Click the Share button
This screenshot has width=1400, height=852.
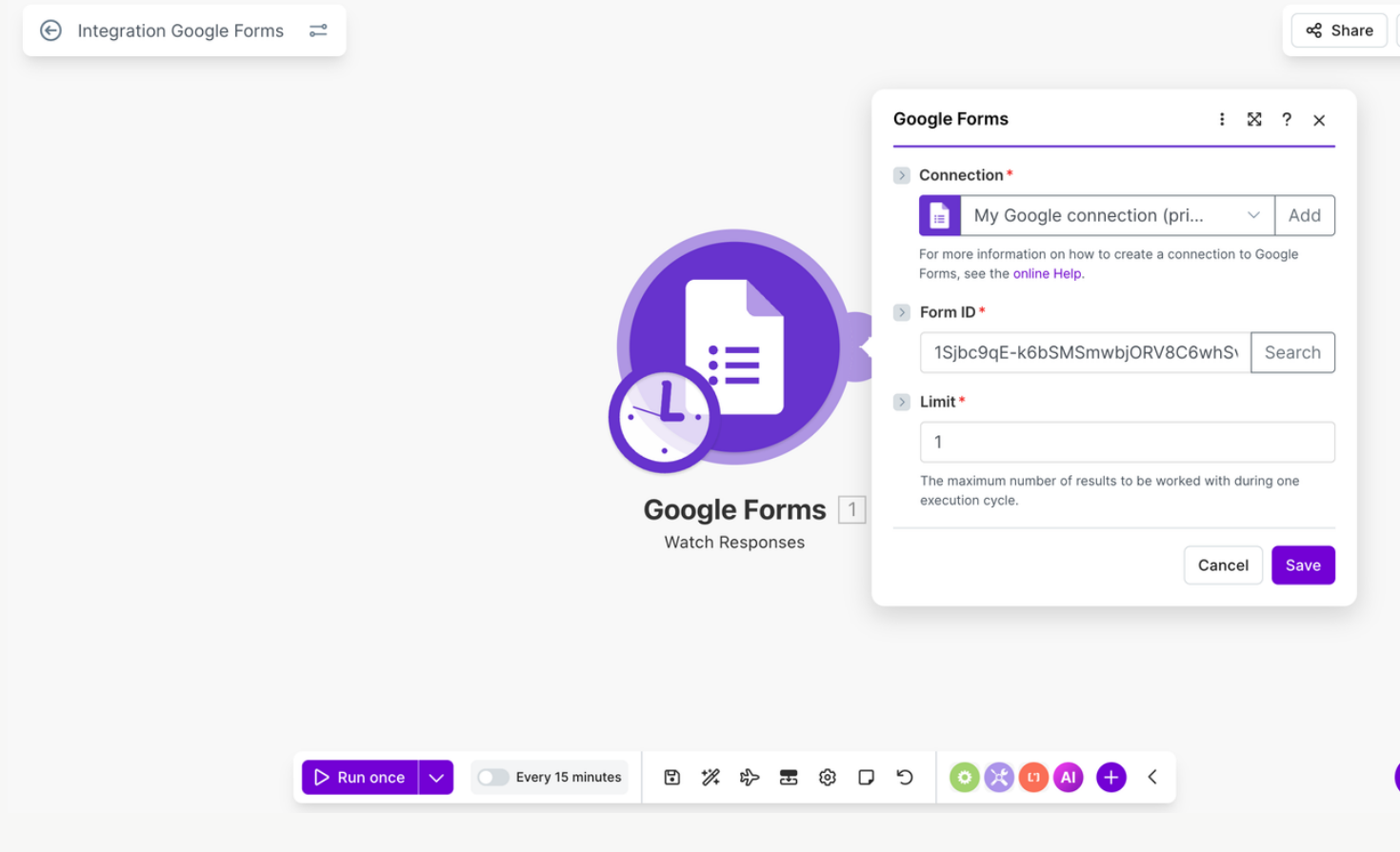[1339, 30]
